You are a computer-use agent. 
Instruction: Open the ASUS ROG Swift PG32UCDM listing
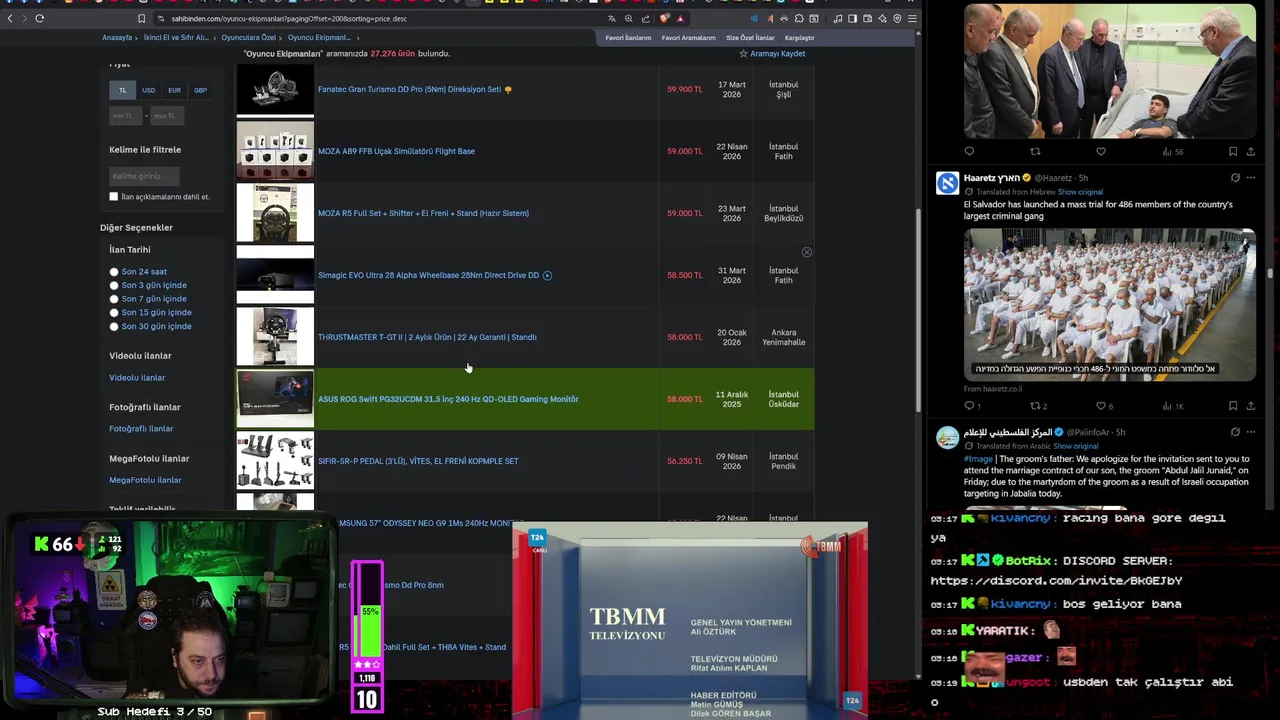tap(448, 399)
